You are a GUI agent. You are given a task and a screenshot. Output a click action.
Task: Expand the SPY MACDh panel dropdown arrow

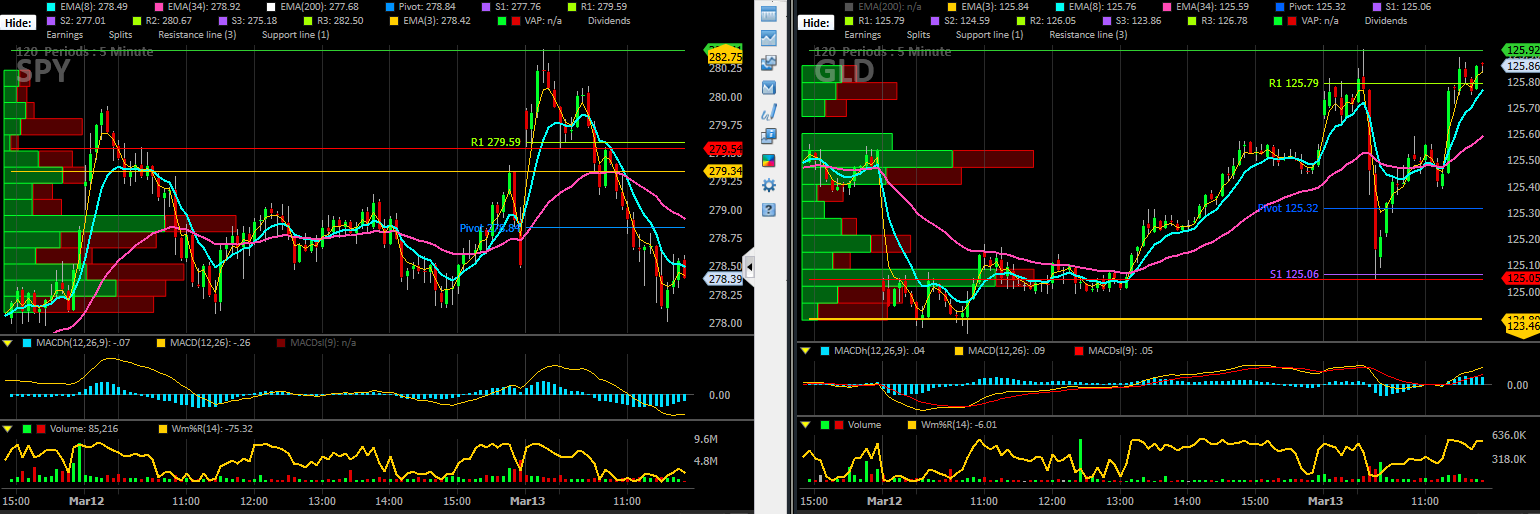pyautogui.click(x=8, y=343)
